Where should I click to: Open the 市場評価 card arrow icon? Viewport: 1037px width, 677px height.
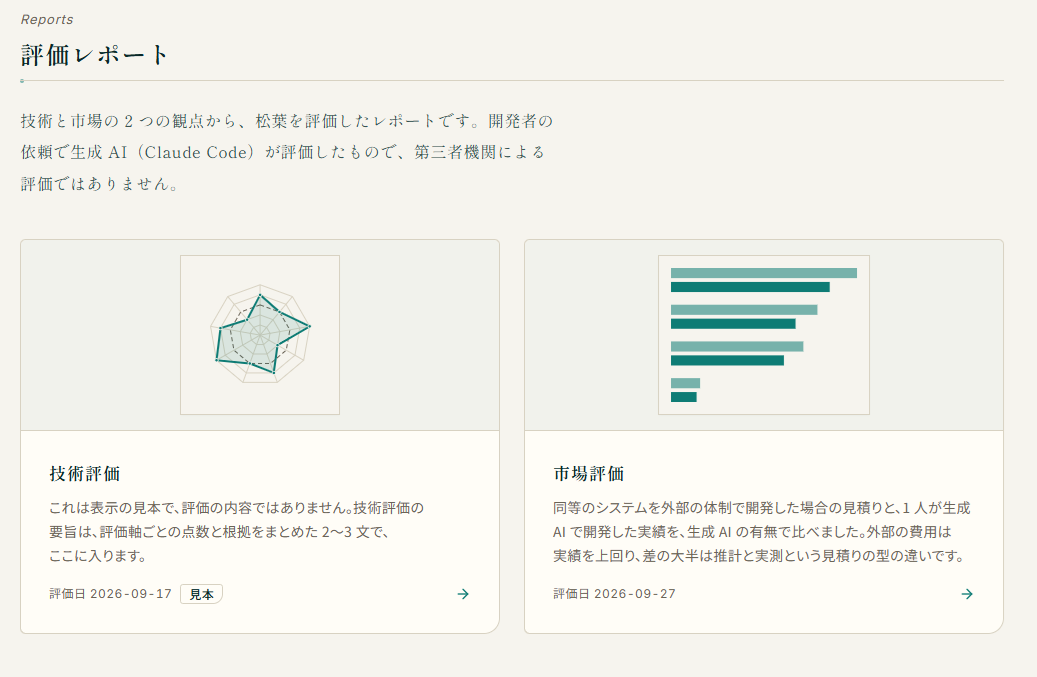[x=967, y=594]
